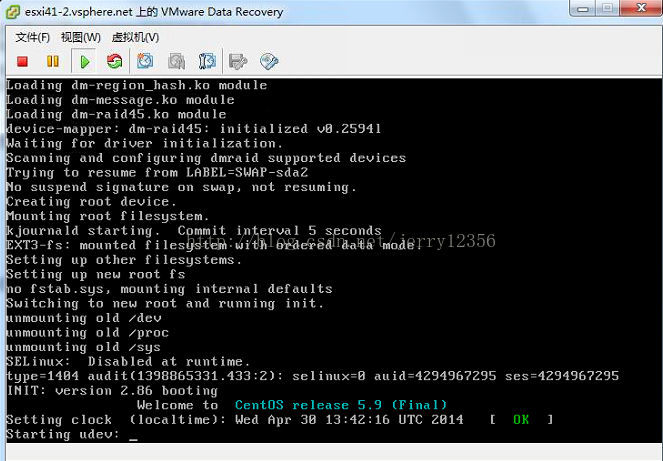Screen dimensions: 663x461
Task: Reset the virtual machine using restart icon
Action: [x=114, y=62]
